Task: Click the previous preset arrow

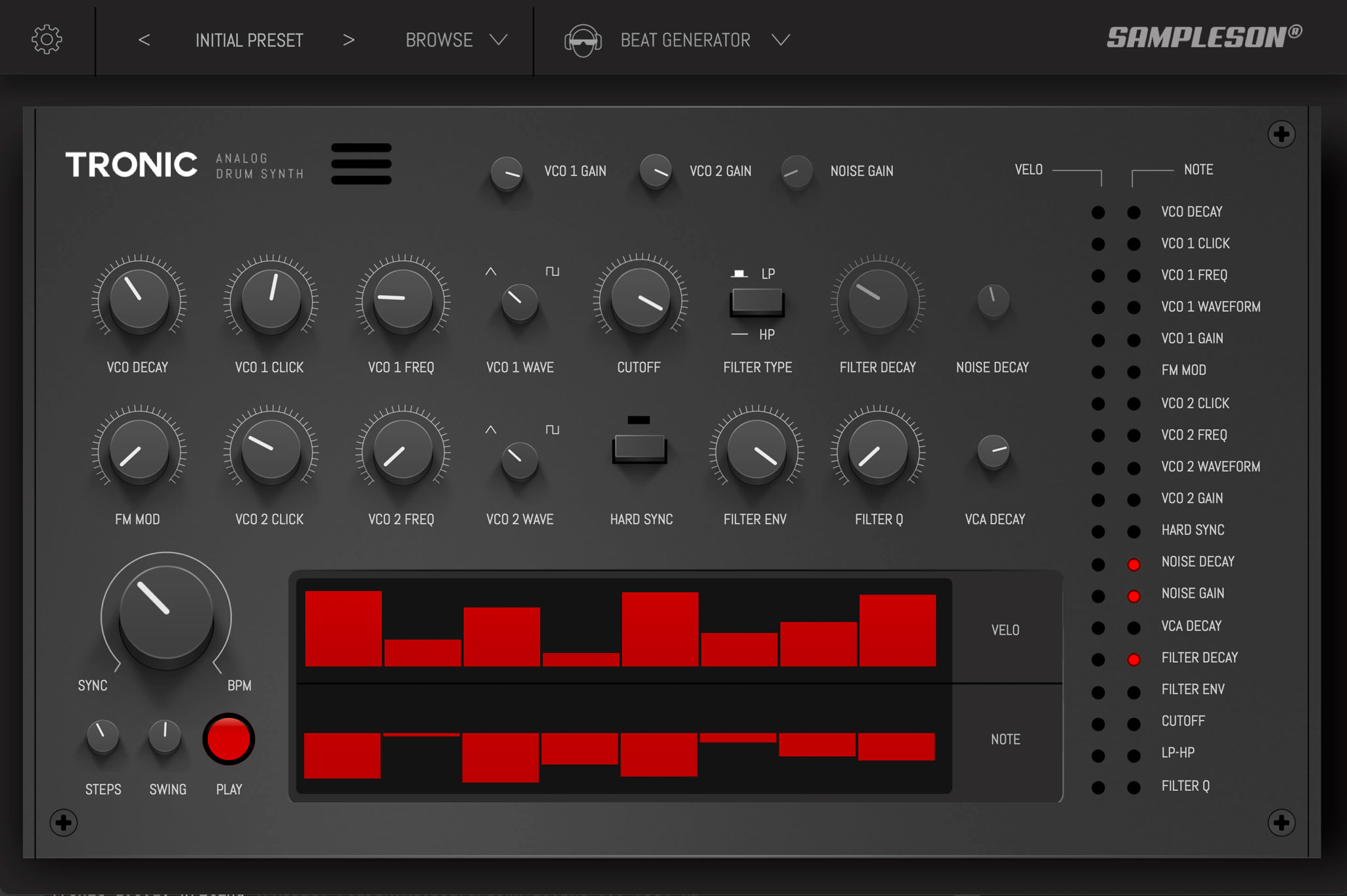Action: (x=145, y=40)
